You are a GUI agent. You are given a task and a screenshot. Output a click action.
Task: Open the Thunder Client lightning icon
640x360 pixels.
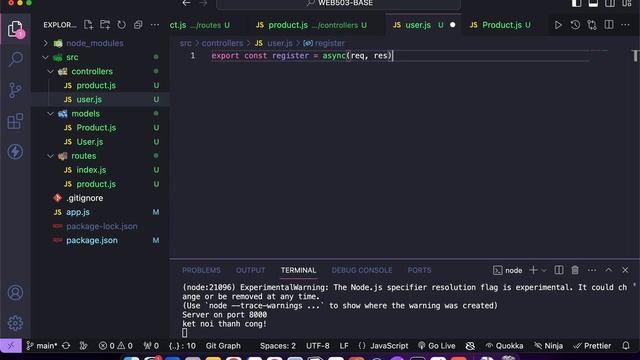[15, 152]
